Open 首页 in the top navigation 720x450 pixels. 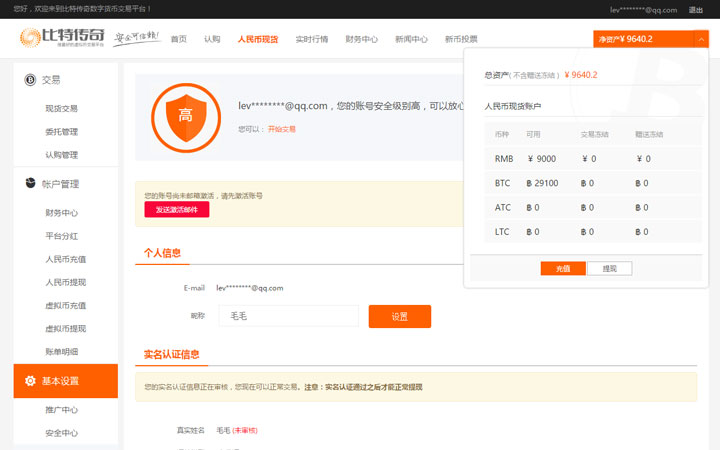point(179,39)
